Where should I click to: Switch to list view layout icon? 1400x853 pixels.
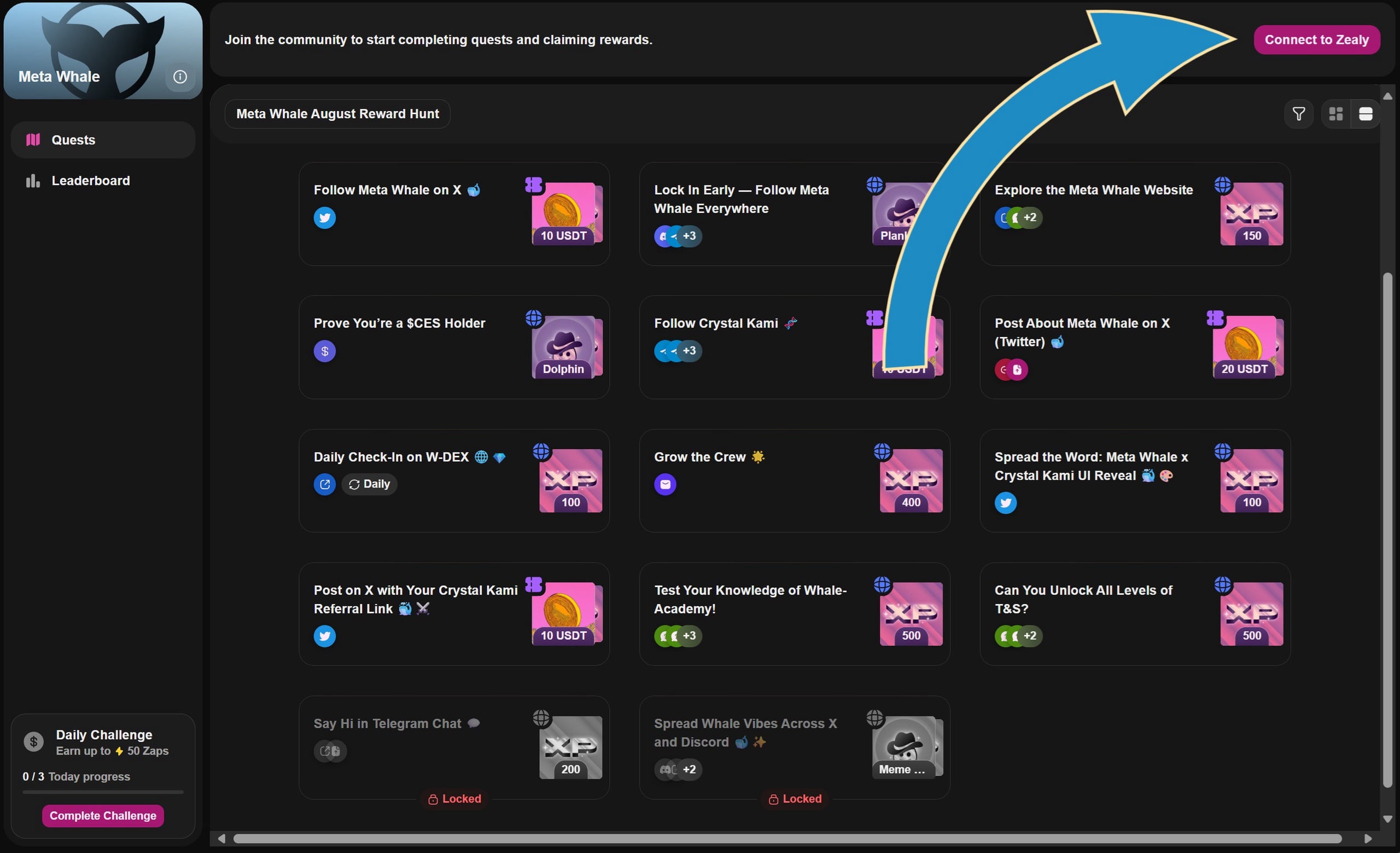[1366, 114]
